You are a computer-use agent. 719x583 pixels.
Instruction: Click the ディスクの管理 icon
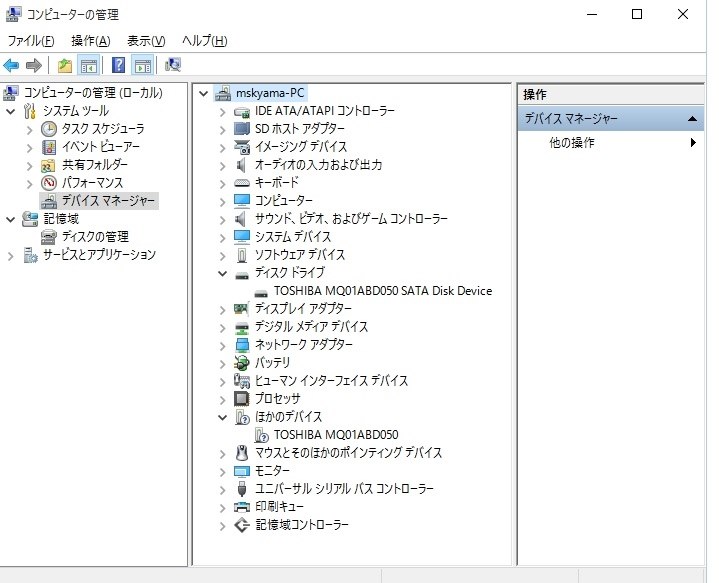click(x=49, y=237)
